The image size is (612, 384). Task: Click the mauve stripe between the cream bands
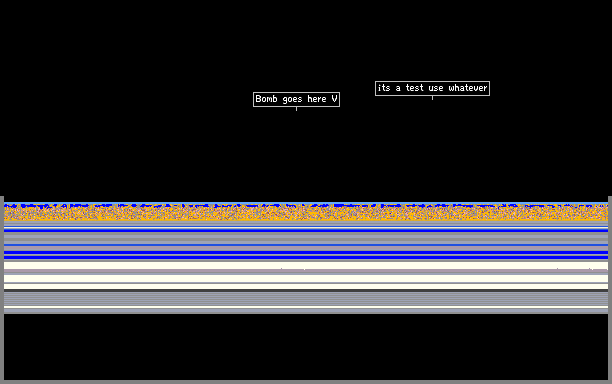[x=306, y=271]
